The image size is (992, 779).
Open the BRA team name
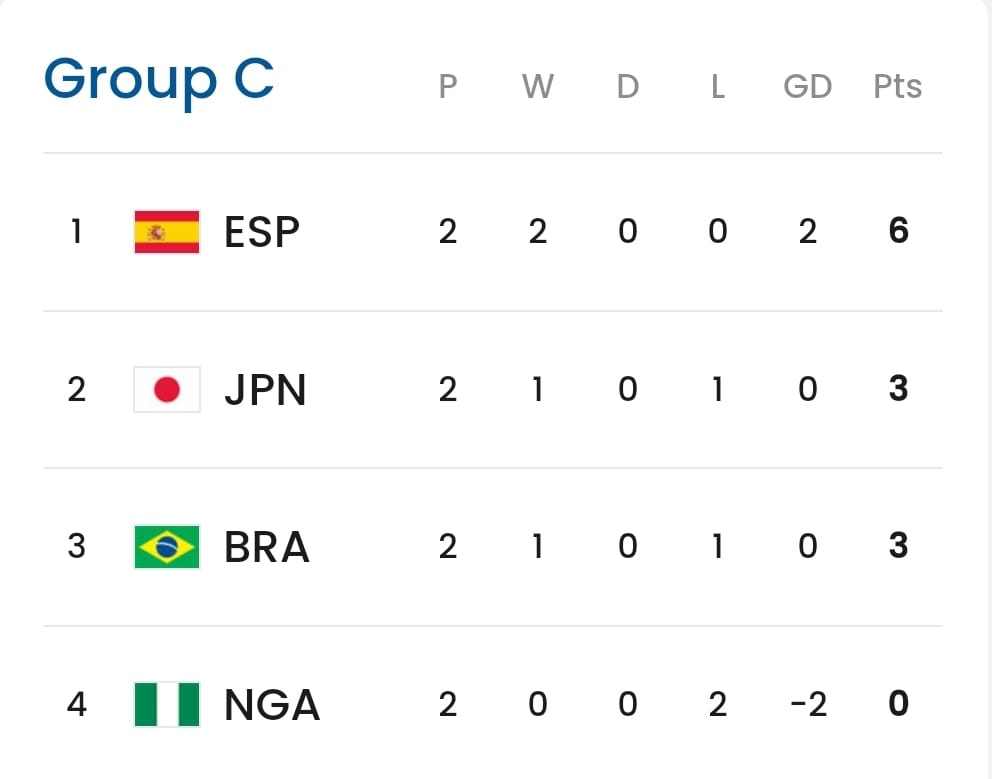[x=267, y=547]
